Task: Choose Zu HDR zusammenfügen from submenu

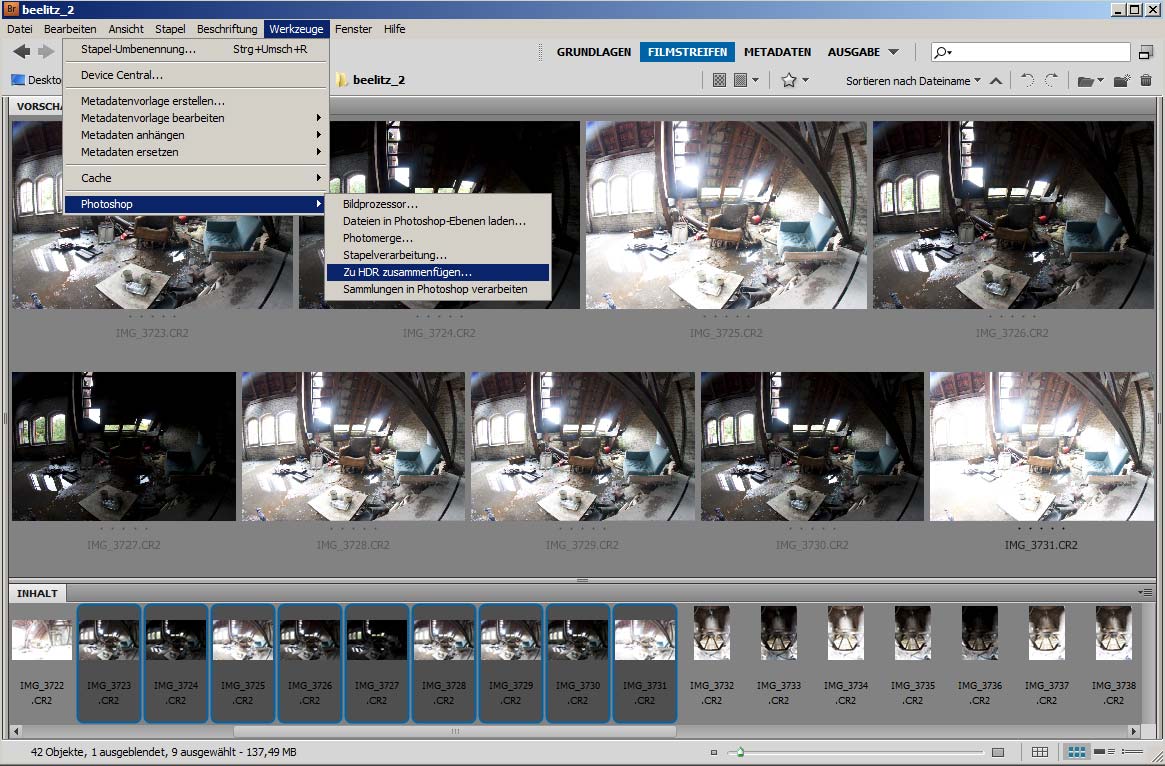Action: tap(407, 272)
